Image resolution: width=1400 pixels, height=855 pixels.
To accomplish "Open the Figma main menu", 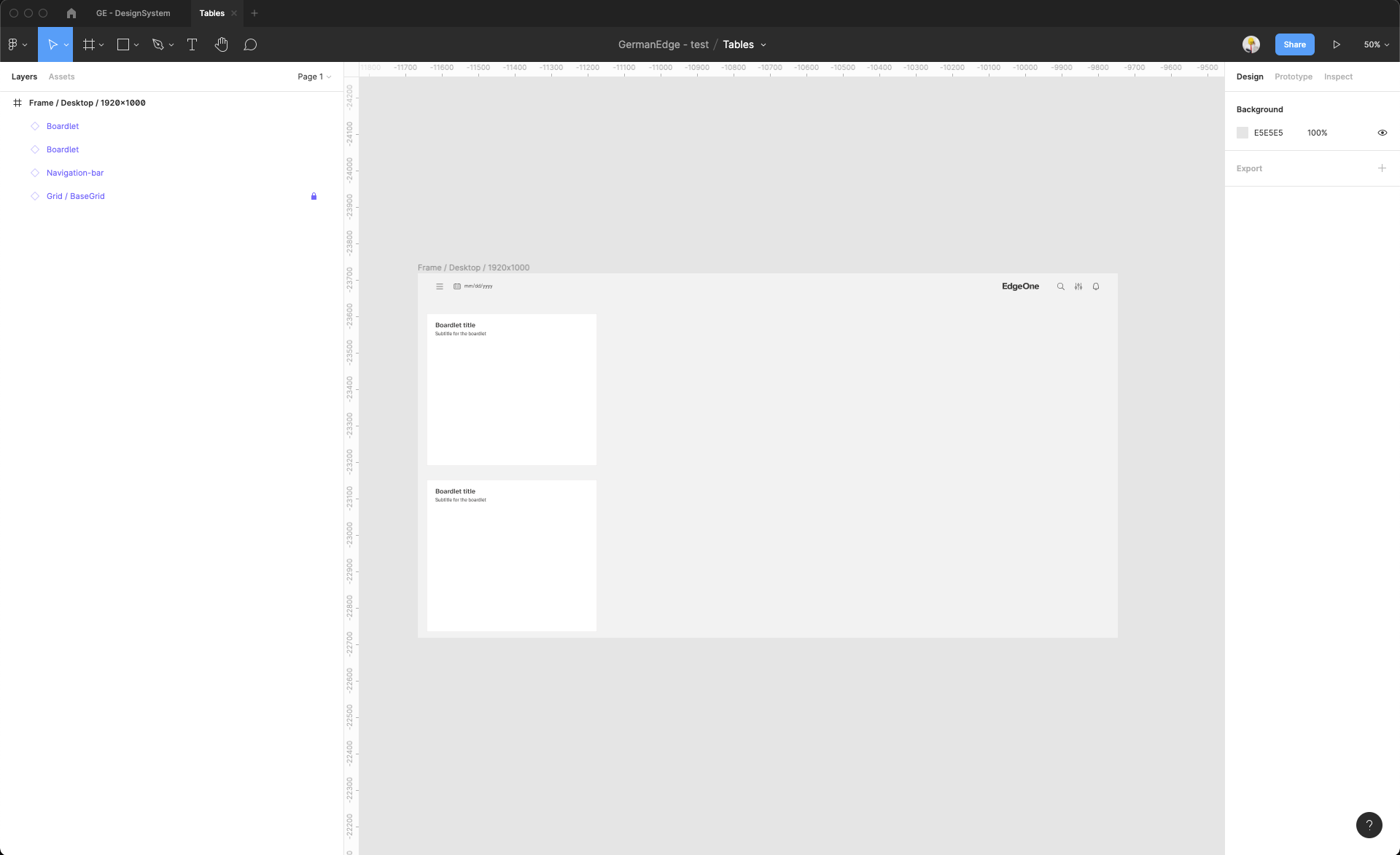I will [16, 44].
